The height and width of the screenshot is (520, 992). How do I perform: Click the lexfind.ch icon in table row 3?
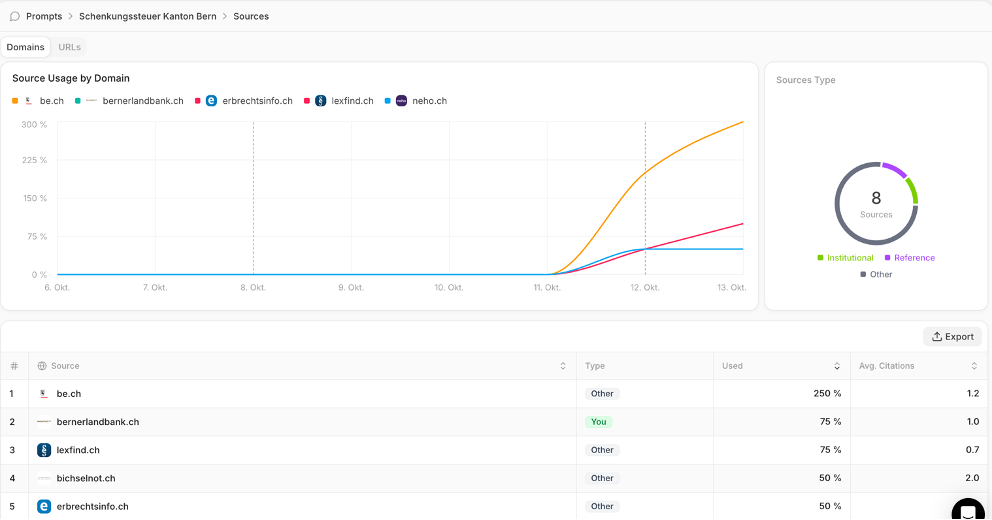pos(44,450)
